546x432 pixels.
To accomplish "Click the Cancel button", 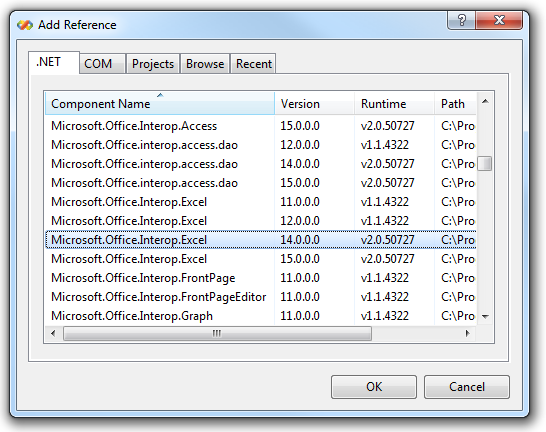I will pyautogui.click(x=467, y=387).
